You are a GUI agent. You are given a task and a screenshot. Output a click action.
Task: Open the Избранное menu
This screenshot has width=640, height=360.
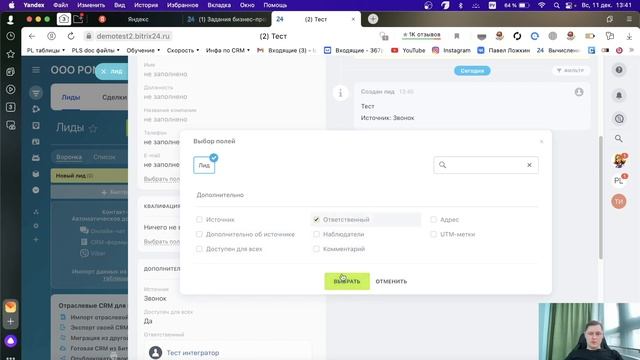coord(182,5)
